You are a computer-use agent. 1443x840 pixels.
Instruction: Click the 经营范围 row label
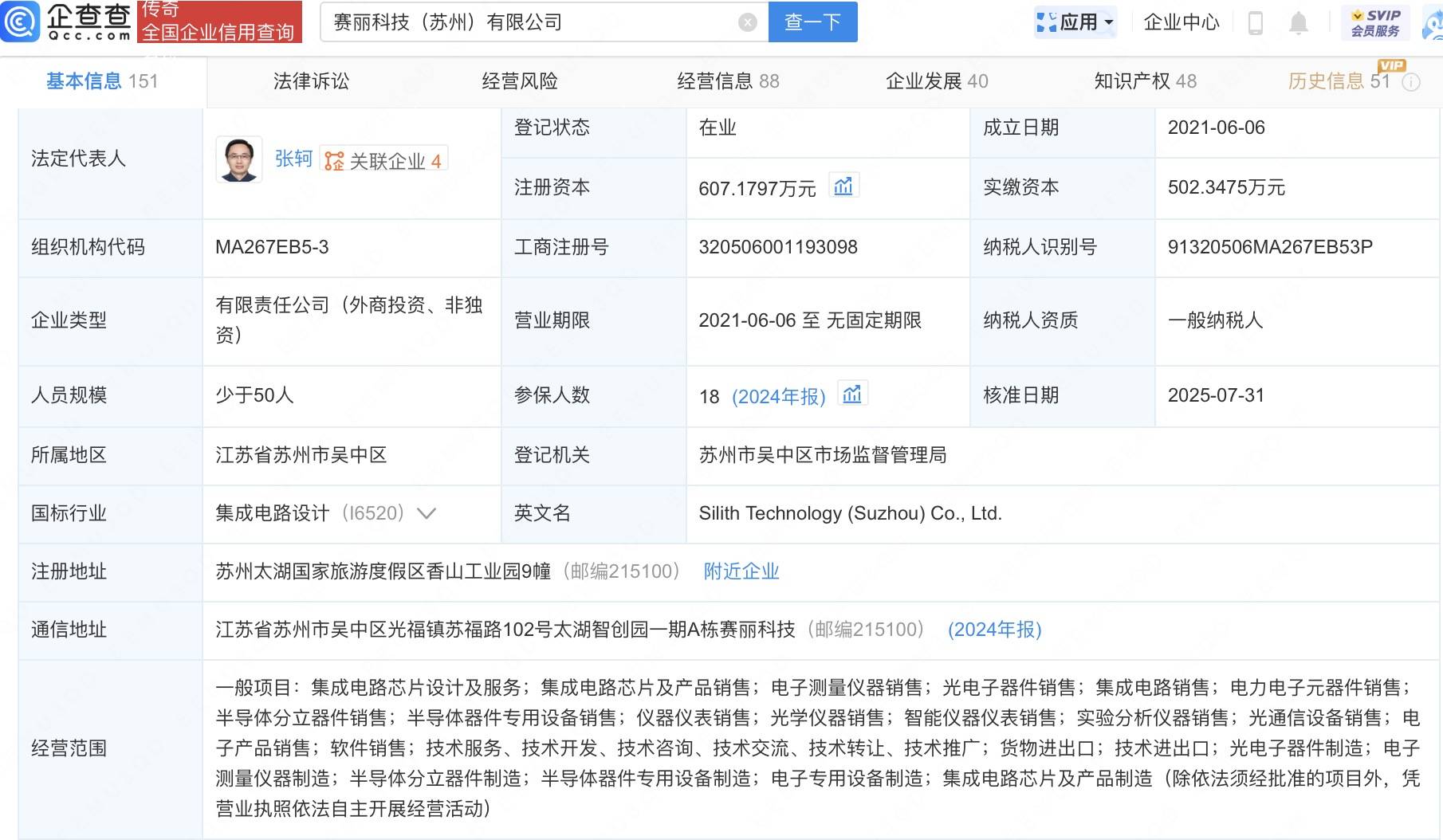point(69,748)
